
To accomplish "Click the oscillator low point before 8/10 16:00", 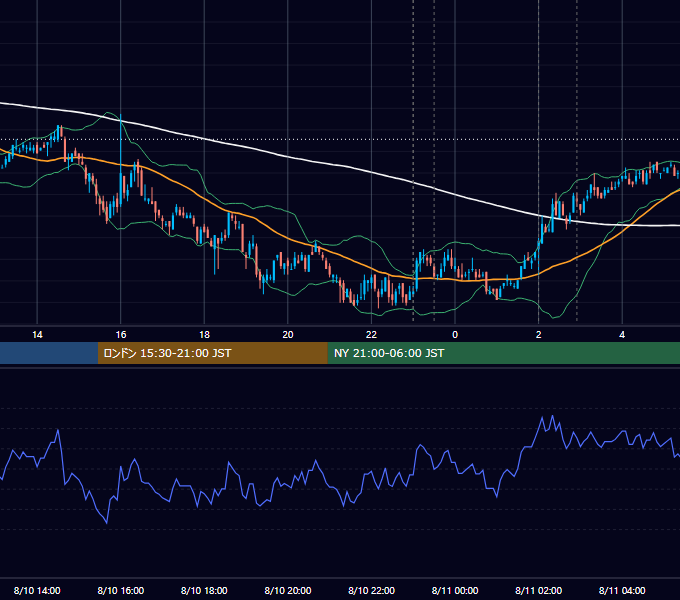I will click(x=107, y=523).
